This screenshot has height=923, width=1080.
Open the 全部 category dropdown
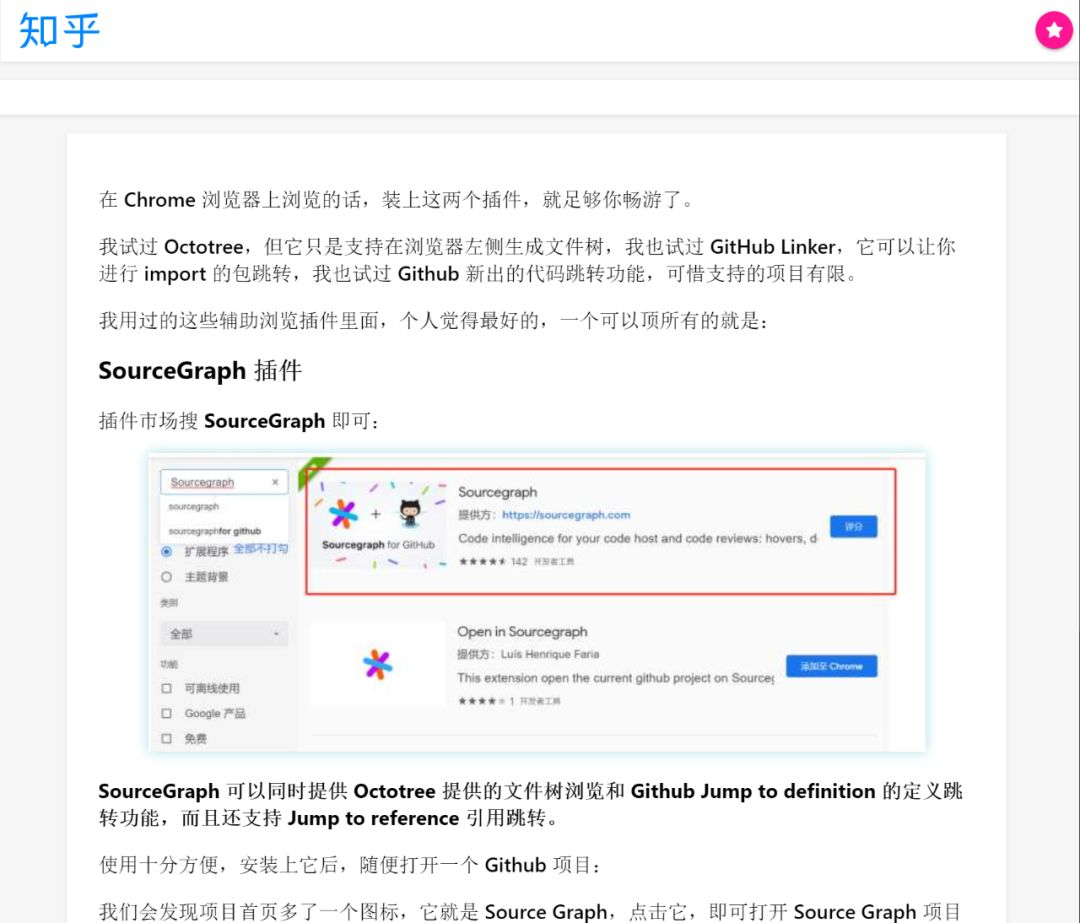pos(225,634)
